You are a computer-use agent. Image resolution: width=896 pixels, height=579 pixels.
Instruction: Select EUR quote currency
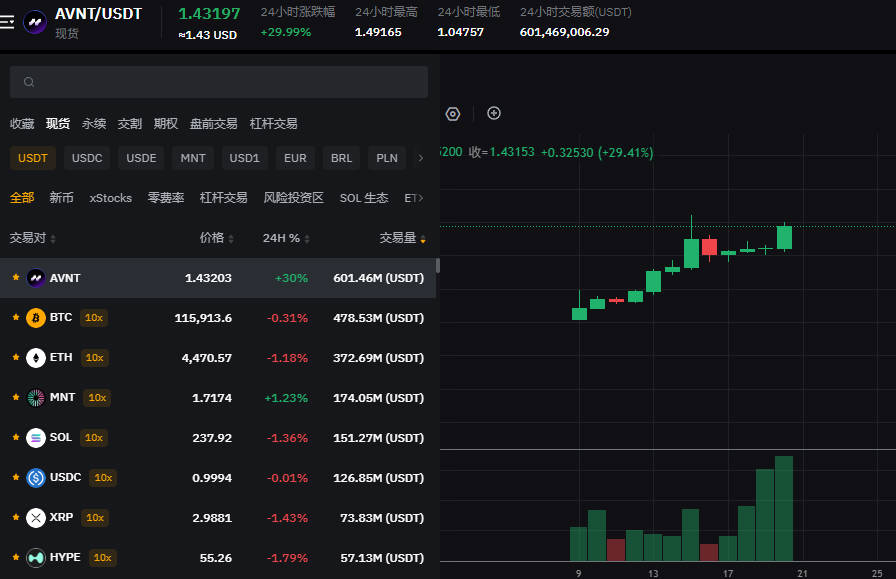point(295,158)
